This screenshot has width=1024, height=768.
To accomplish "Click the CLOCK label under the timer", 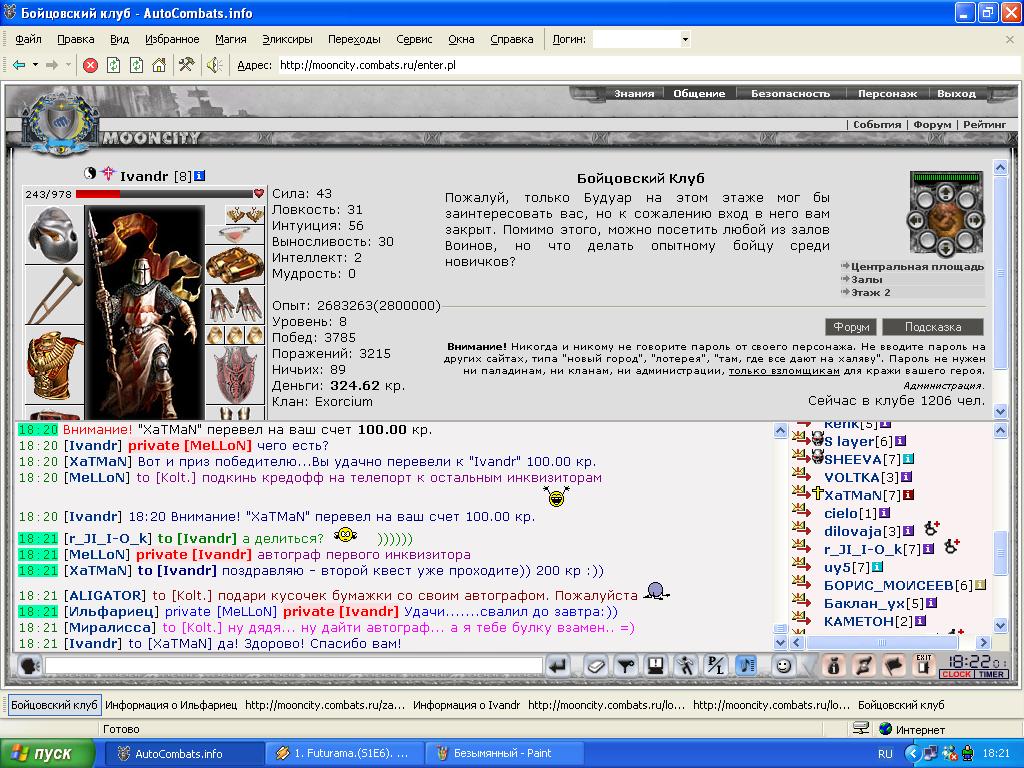I will 955,675.
